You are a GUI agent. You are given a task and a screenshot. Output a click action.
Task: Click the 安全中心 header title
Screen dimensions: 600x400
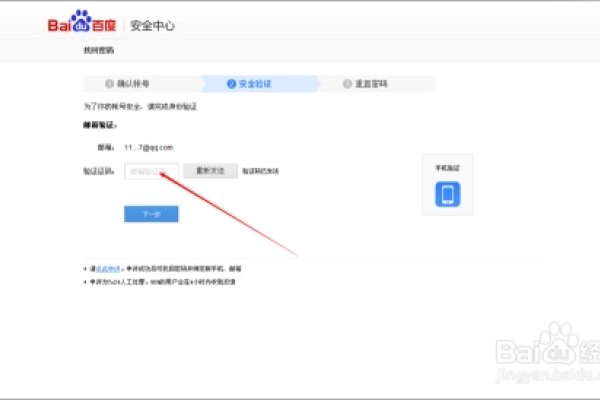click(152, 26)
